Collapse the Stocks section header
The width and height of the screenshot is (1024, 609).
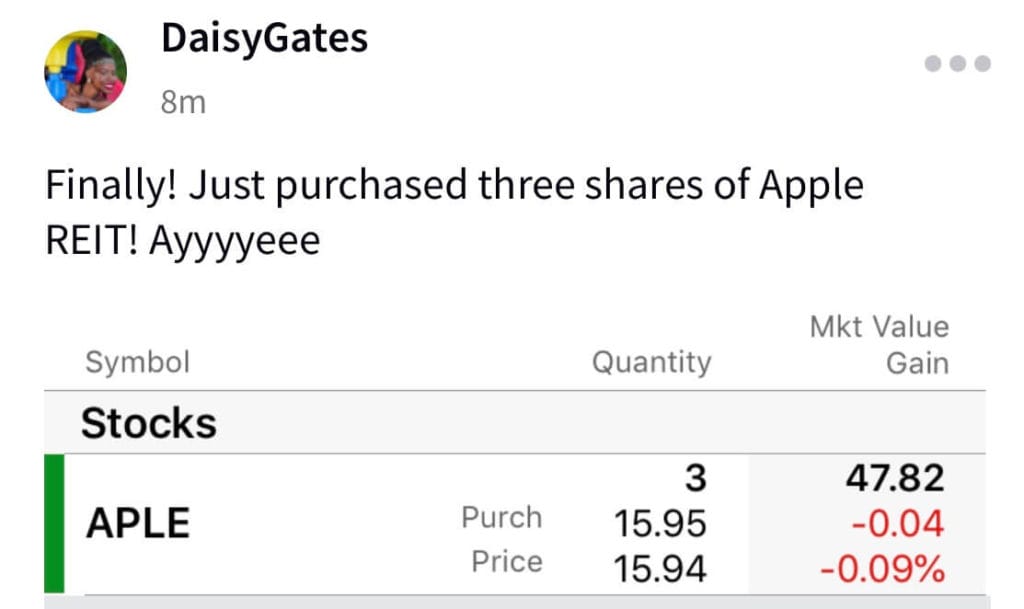coord(515,423)
